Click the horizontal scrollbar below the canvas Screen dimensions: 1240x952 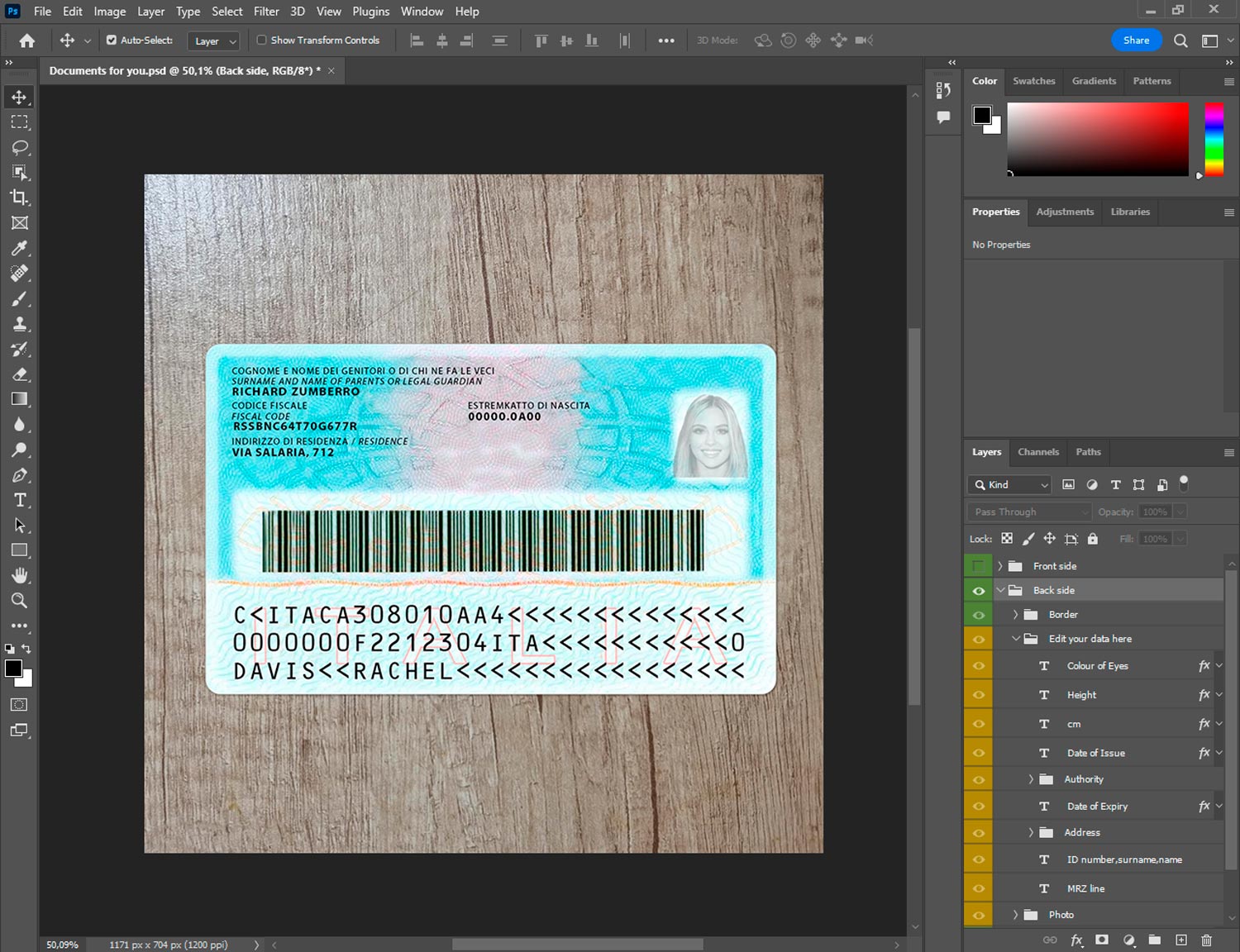577,945
